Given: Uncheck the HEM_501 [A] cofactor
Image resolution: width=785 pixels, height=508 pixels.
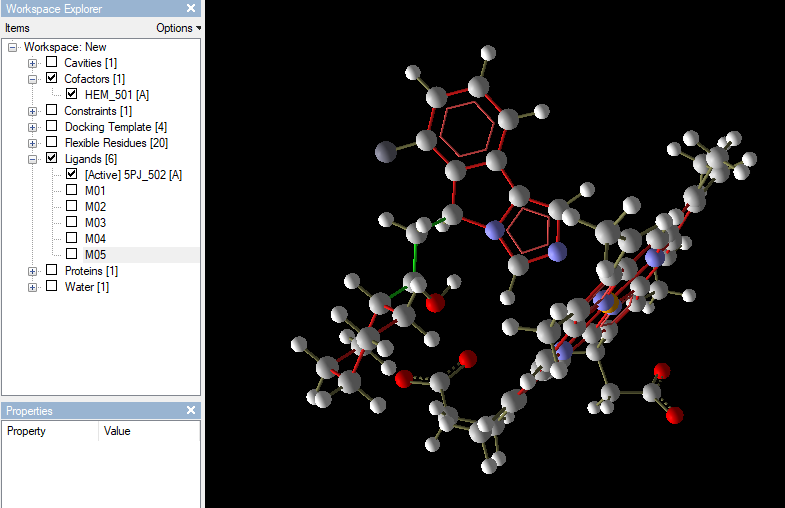Looking at the screenshot, I should [x=72, y=94].
